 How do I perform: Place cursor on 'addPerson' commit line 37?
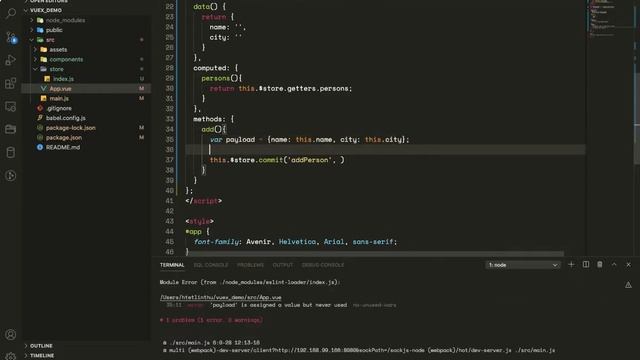point(277,160)
